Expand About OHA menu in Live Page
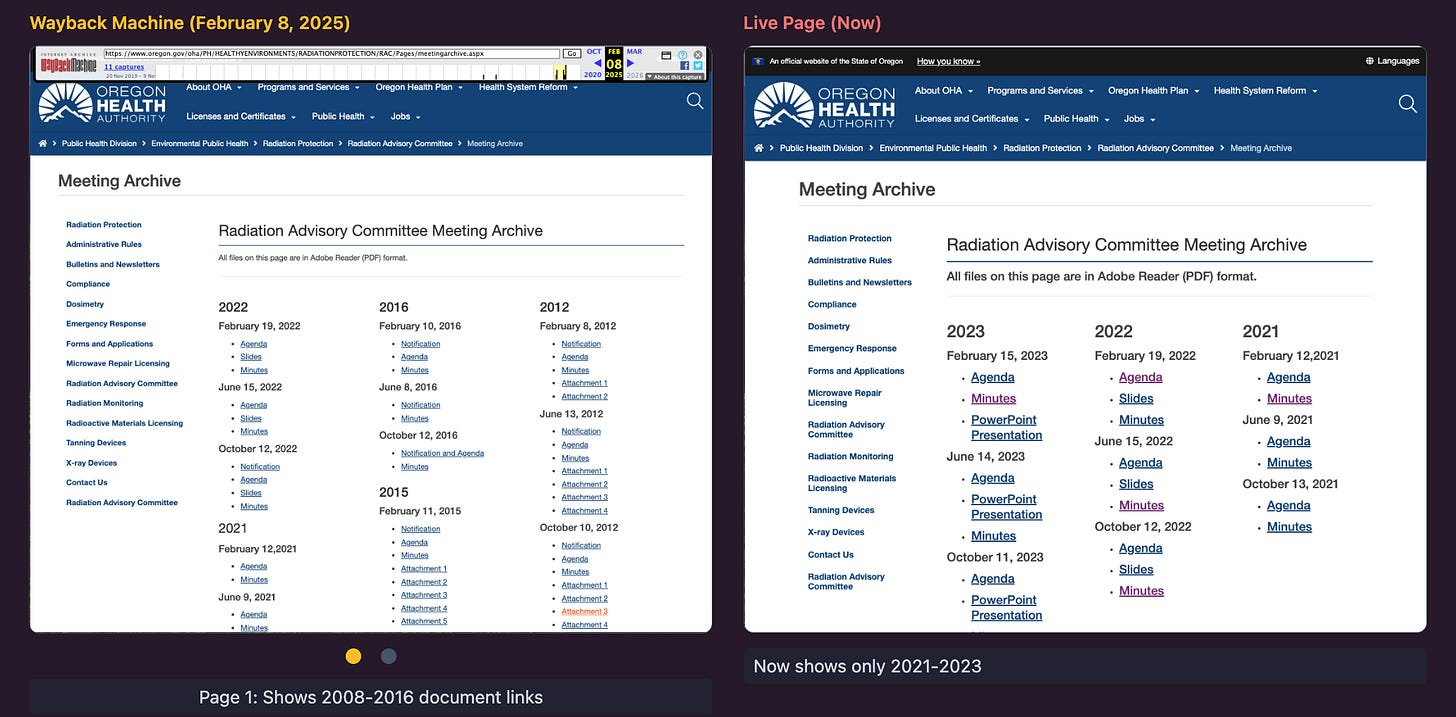Image resolution: width=1456 pixels, height=717 pixels. tap(943, 91)
